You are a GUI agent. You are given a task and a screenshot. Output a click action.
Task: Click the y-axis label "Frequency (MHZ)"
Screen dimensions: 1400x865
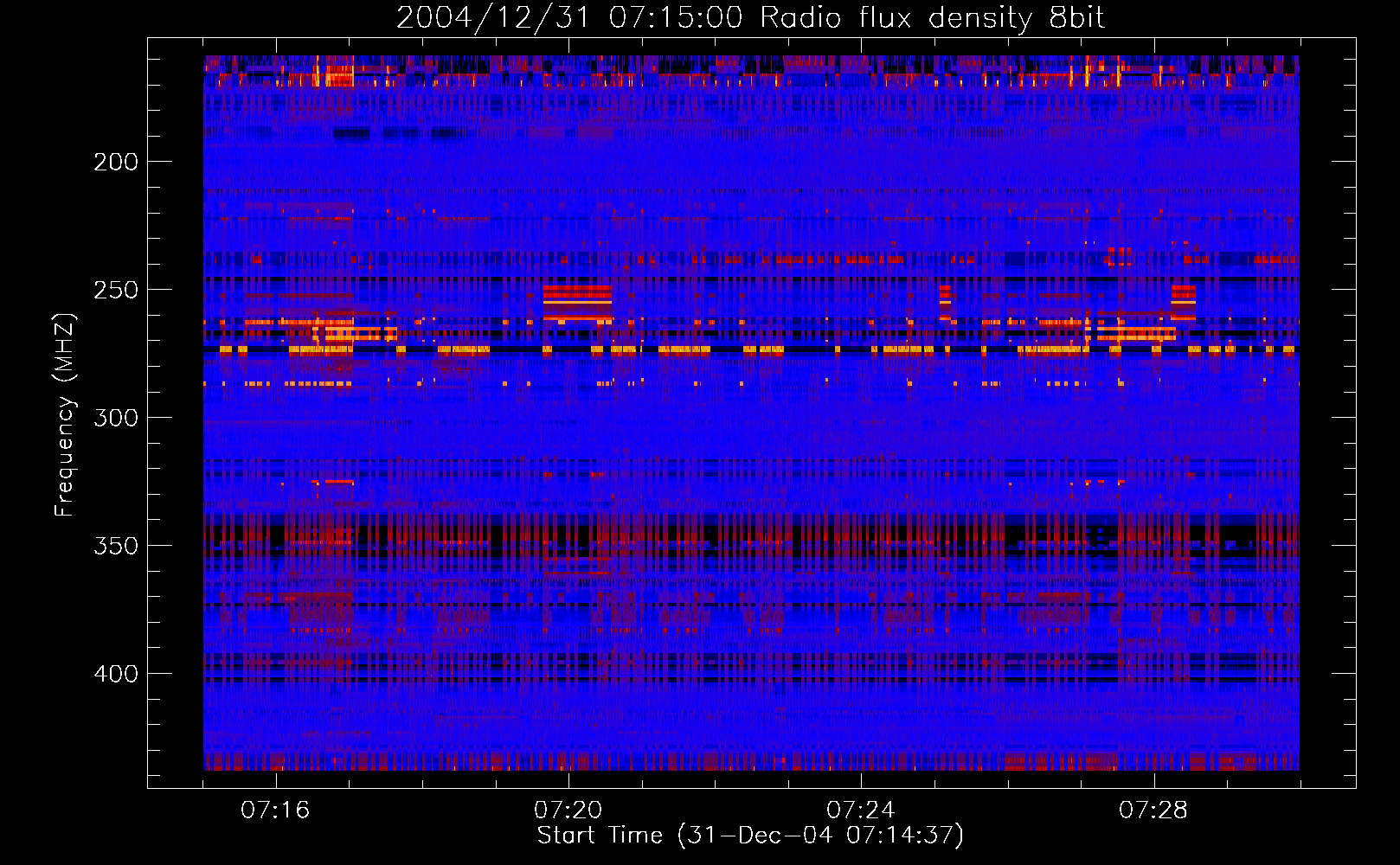(x=65, y=415)
